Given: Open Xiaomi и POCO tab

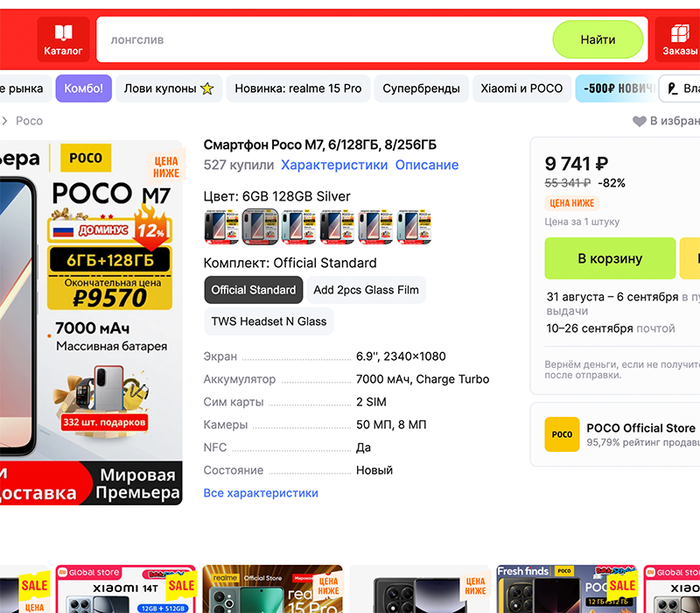Looking at the screenshot, I should point(521,88).
